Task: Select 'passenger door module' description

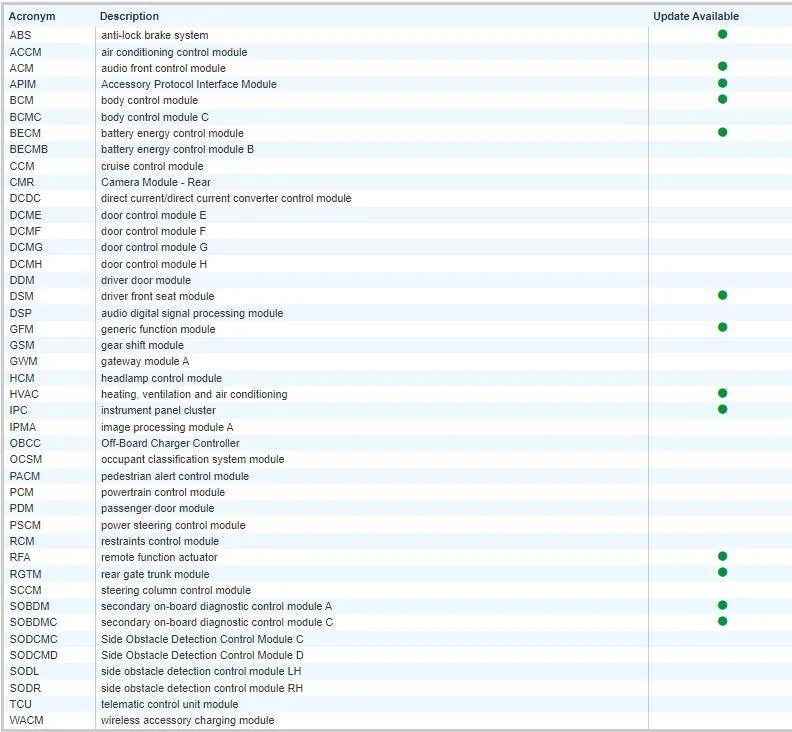Action: tap(158, 509)
